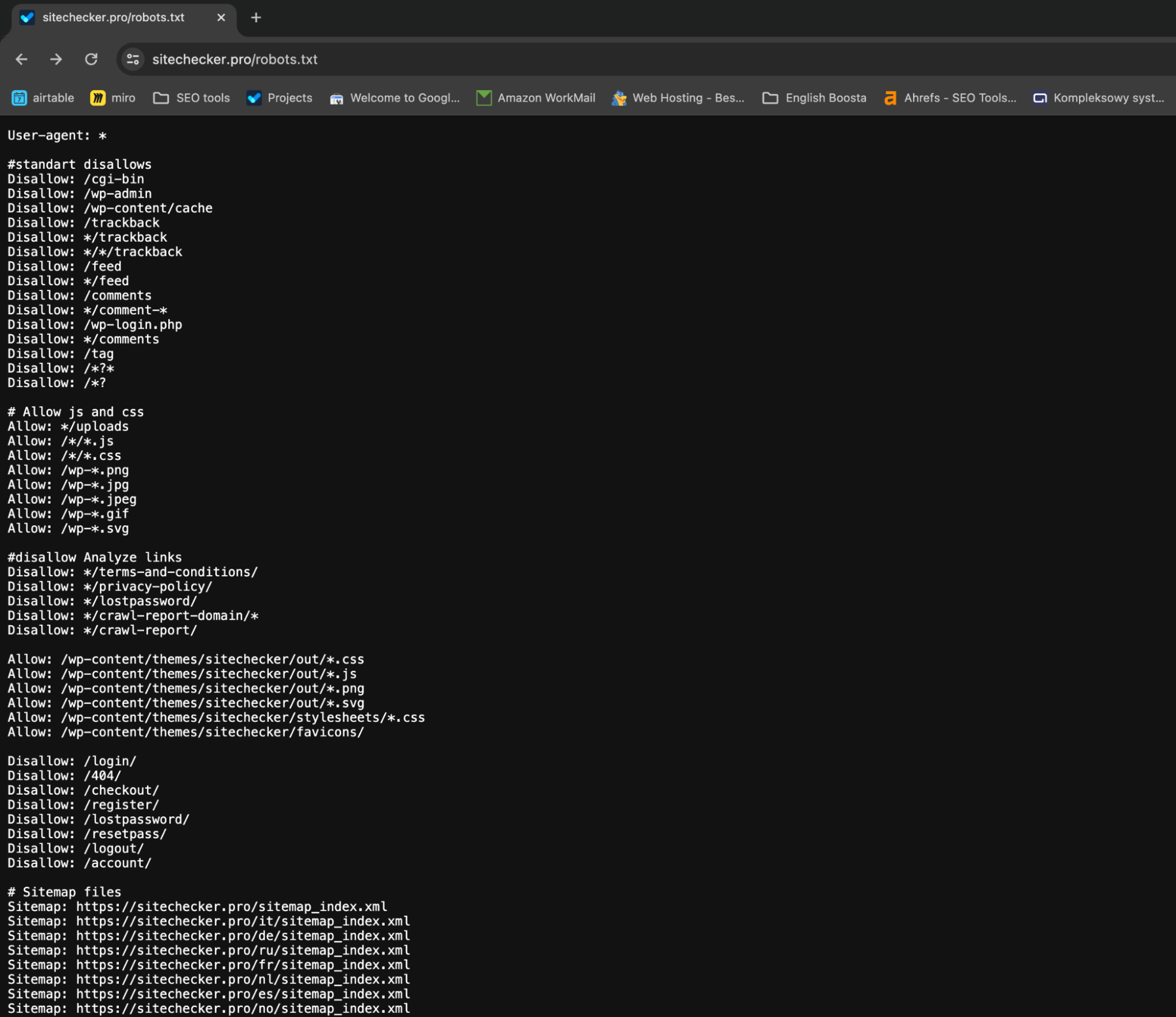Open the English Boosta bookmark folder

814,98
